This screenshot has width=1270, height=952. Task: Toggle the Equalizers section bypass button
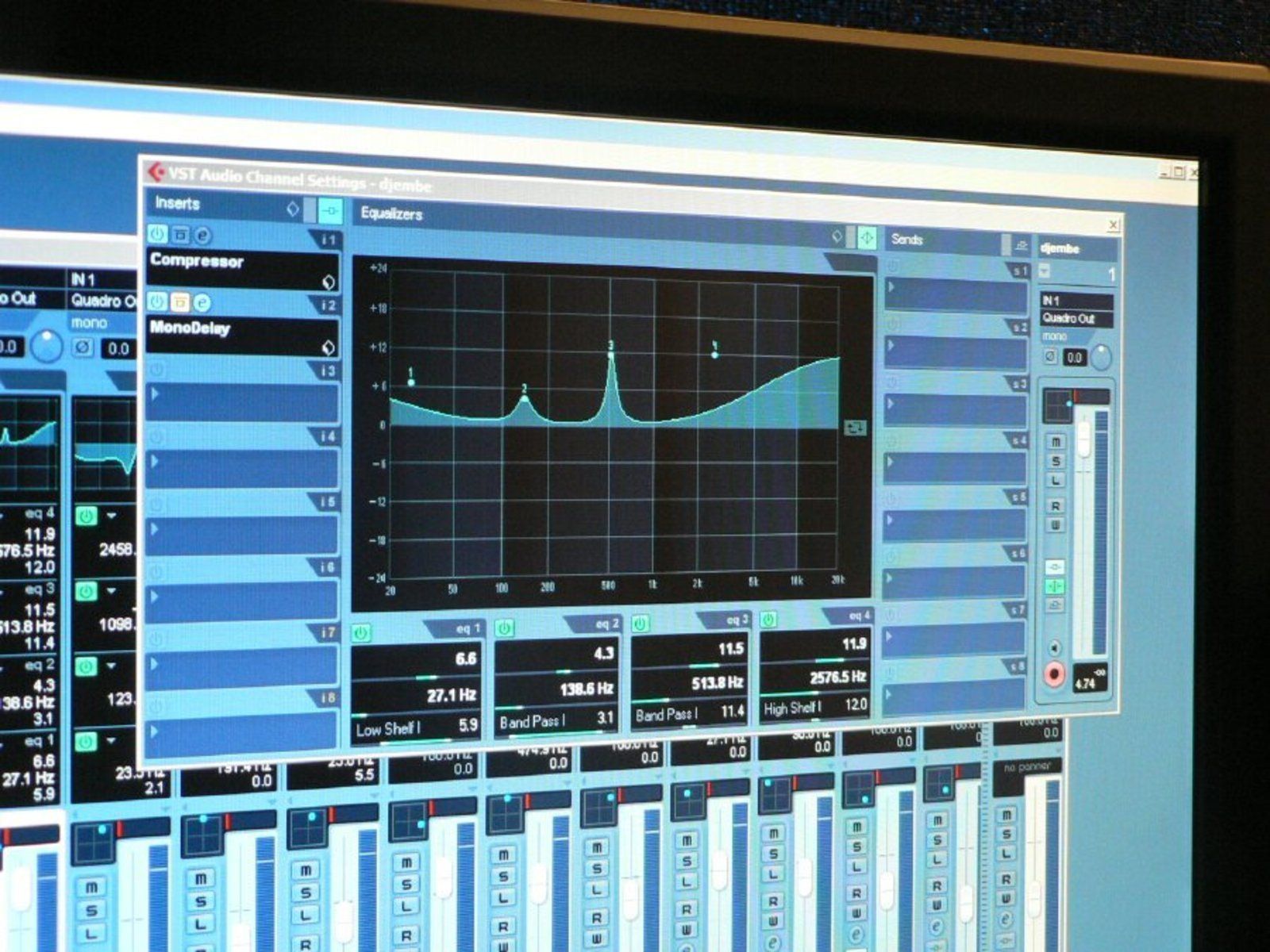click(867, 237)
